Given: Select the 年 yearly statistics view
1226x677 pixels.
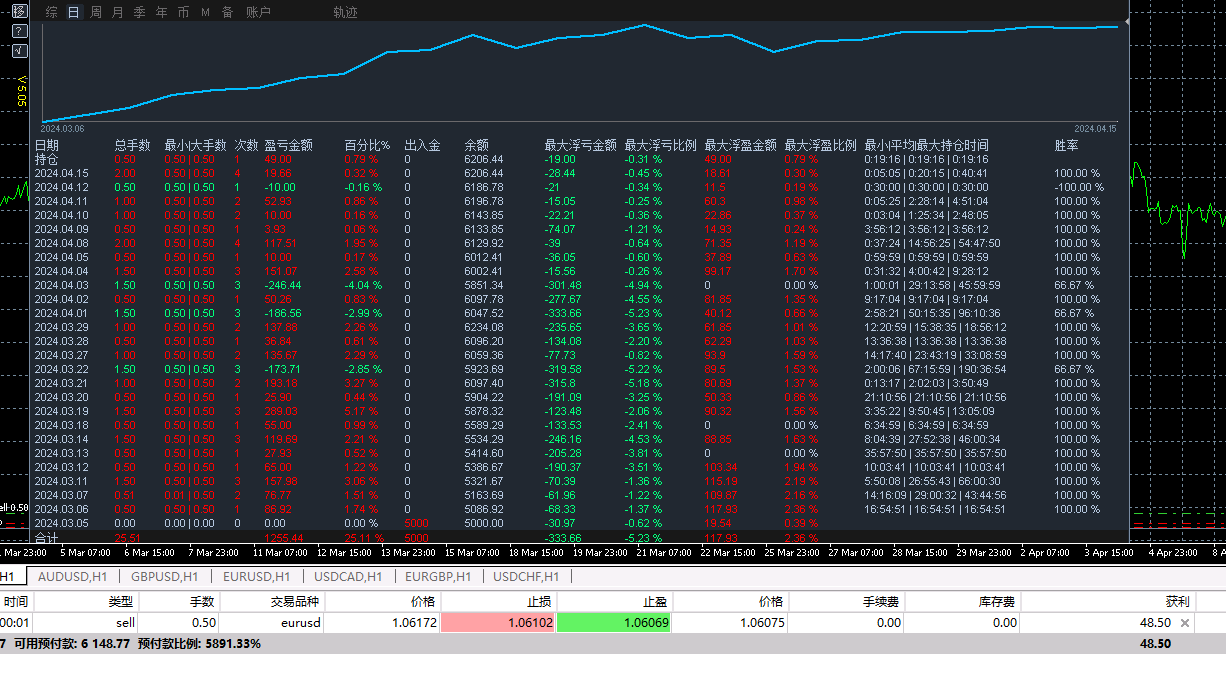Looking at the screenshot, I should (x=161, y=12).
